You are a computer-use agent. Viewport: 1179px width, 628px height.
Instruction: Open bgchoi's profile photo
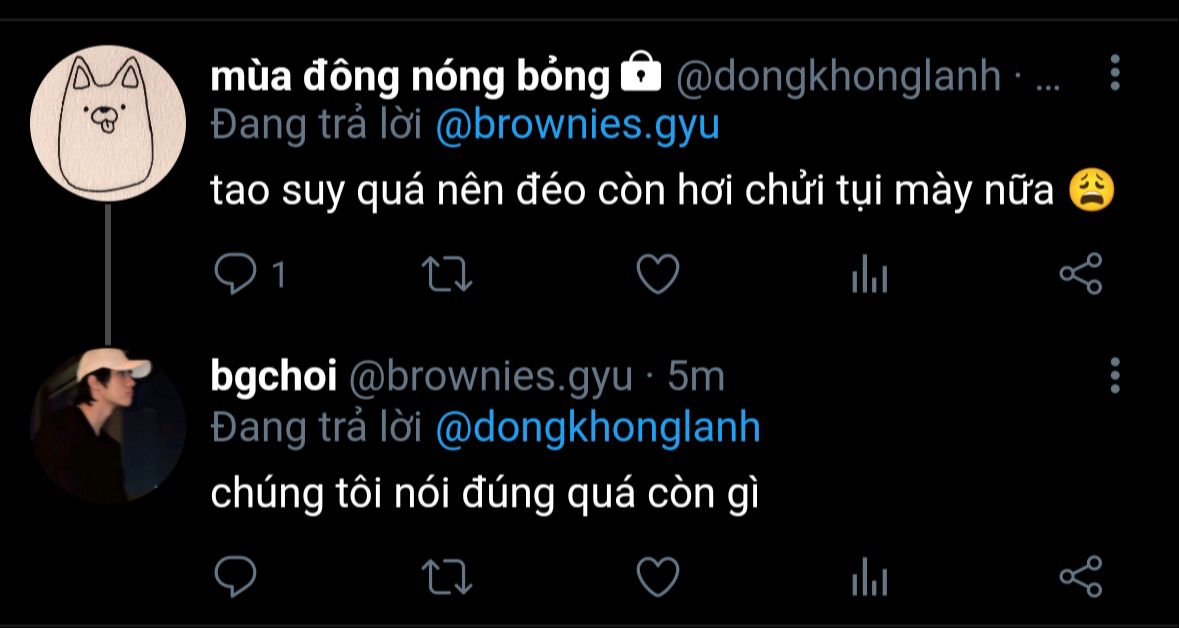click(108, 425)
